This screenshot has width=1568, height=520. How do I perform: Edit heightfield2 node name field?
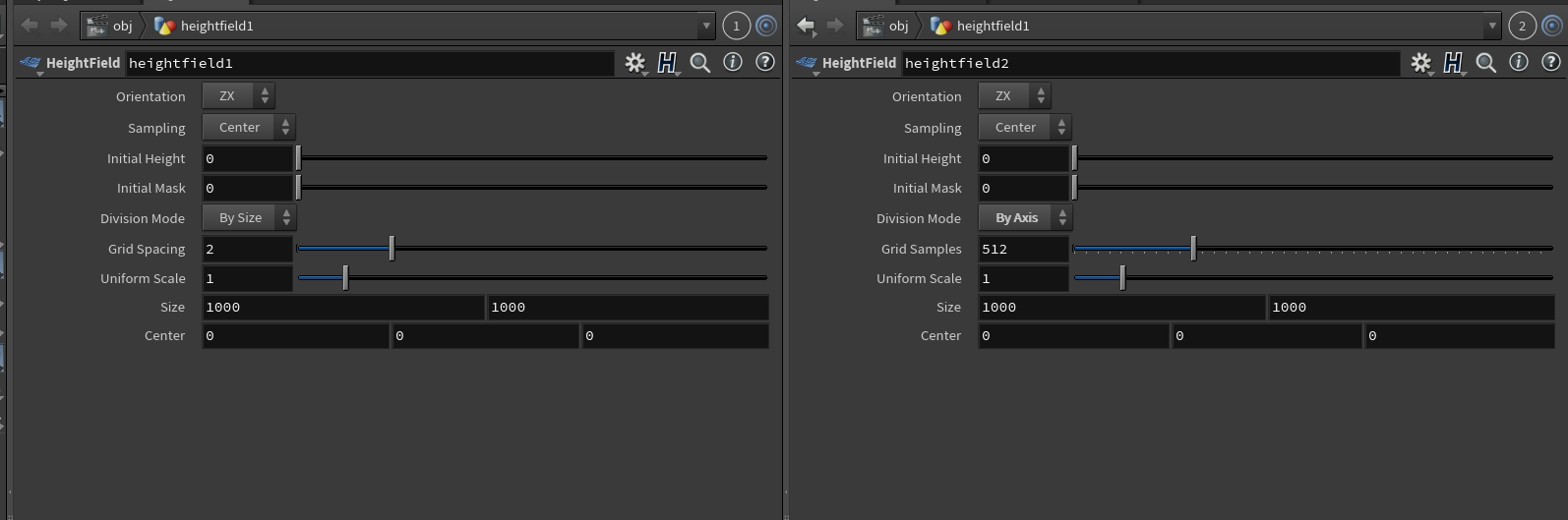[1151, 63]
